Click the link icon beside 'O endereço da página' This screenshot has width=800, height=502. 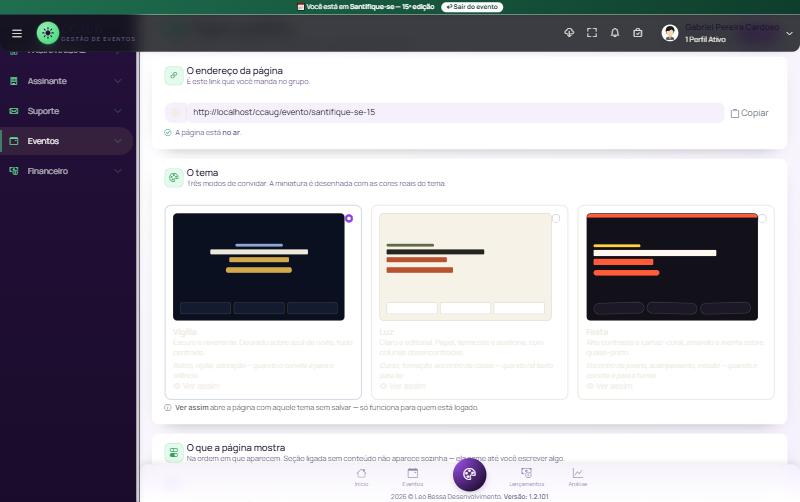point(173,76)
